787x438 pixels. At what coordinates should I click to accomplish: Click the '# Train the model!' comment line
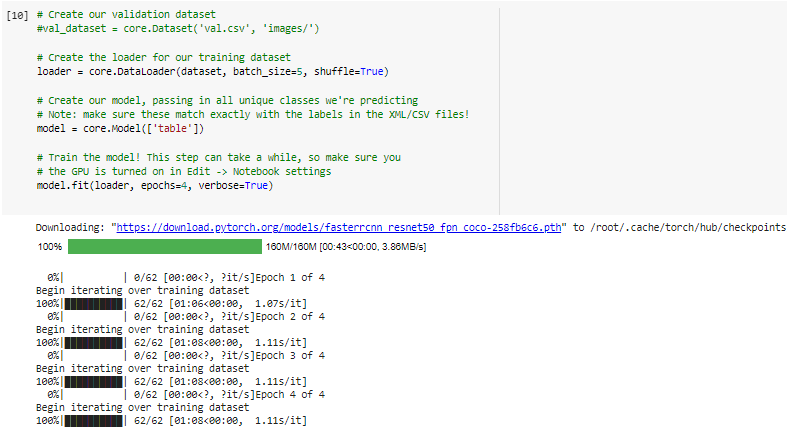(219, 158)
